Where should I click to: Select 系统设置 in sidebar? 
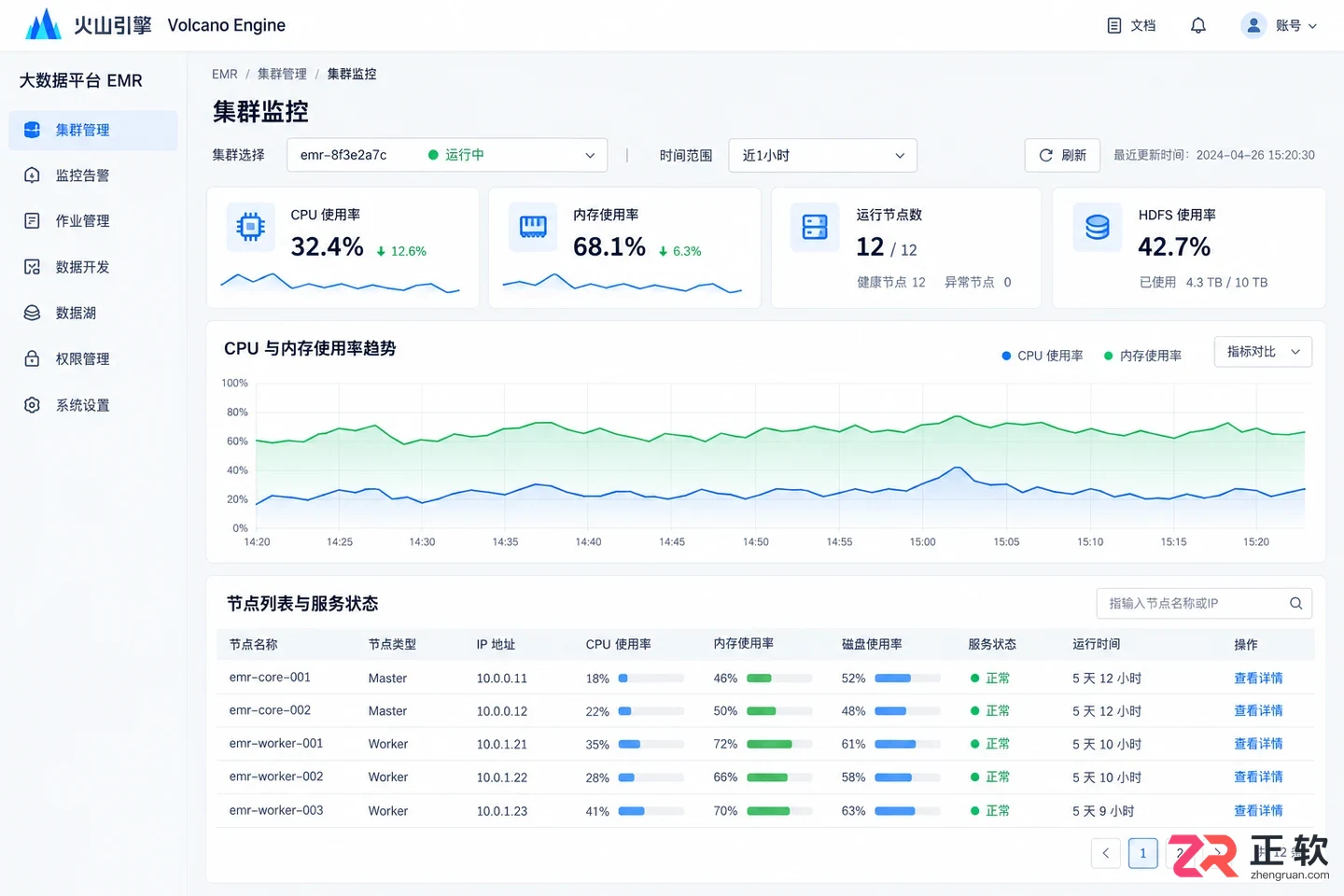click(93, 405)
